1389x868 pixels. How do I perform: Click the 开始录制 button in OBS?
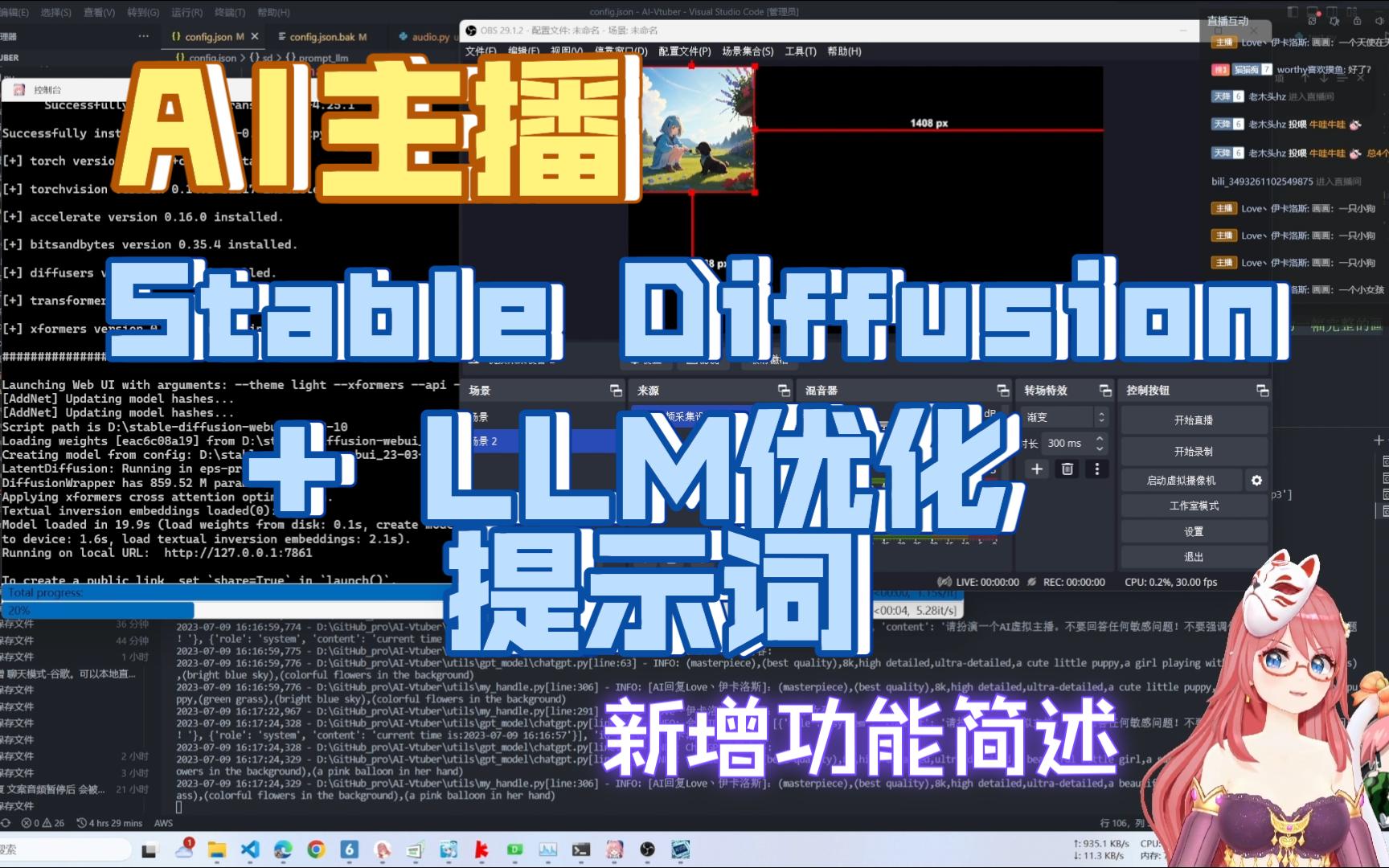1194,452
